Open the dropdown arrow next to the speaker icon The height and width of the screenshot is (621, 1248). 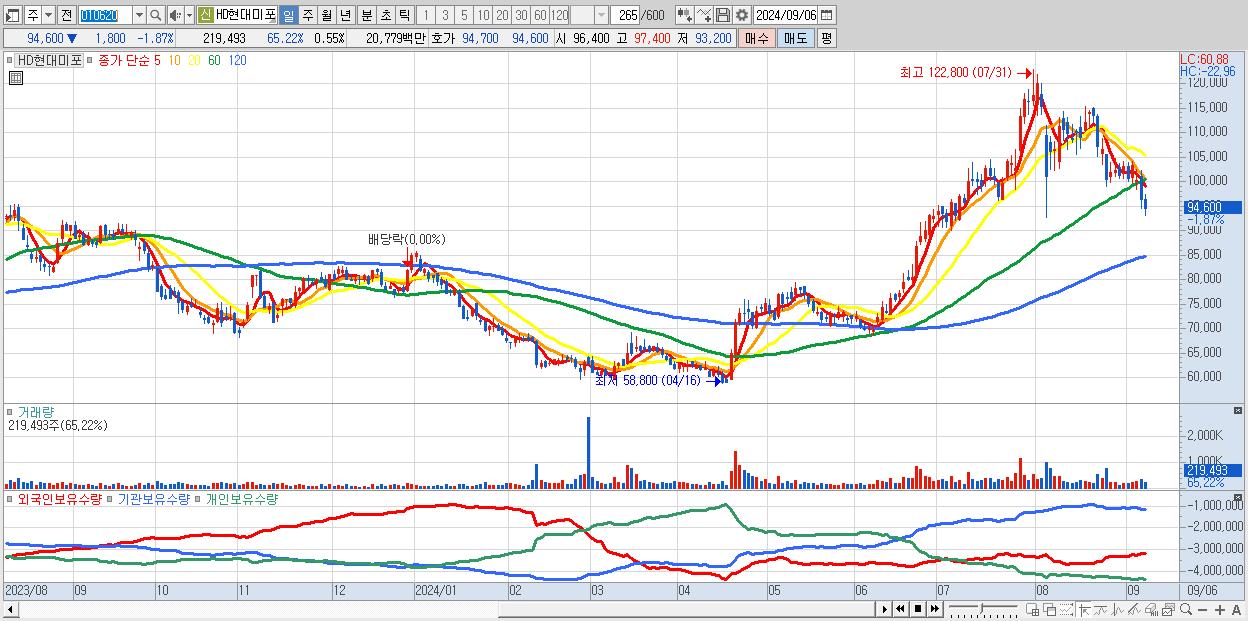click(189, 15)
